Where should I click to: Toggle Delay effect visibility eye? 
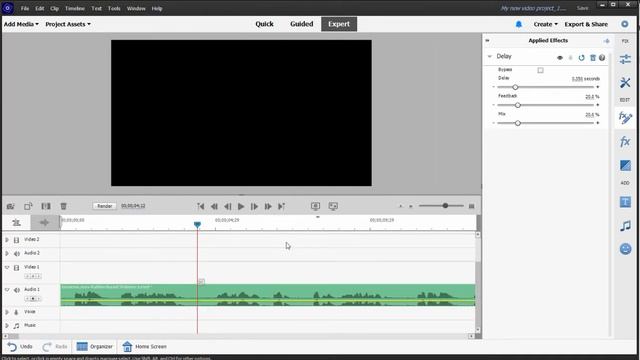click(560, 58)
